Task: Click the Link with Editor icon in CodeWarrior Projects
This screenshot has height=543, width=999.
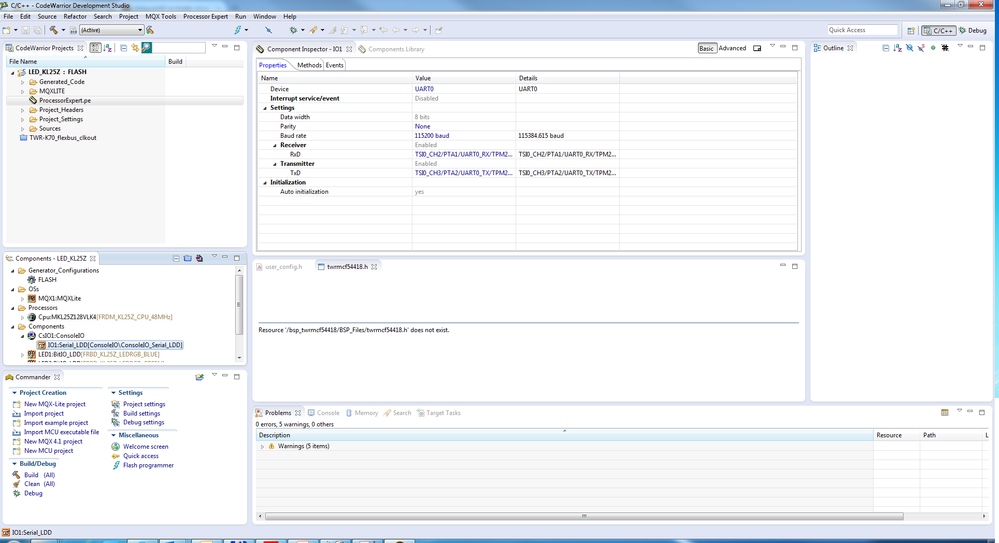Action: click(135, 48)
